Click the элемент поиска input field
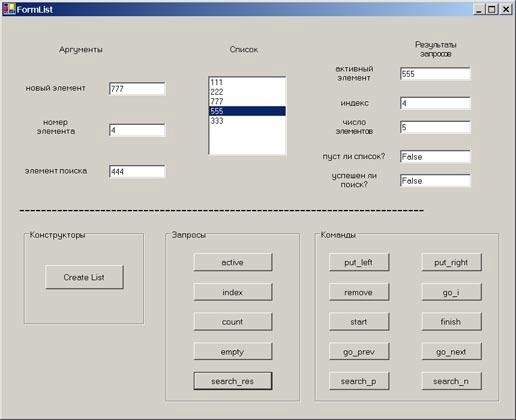Screen dimensions: 516x420 [x=137, y=172]
